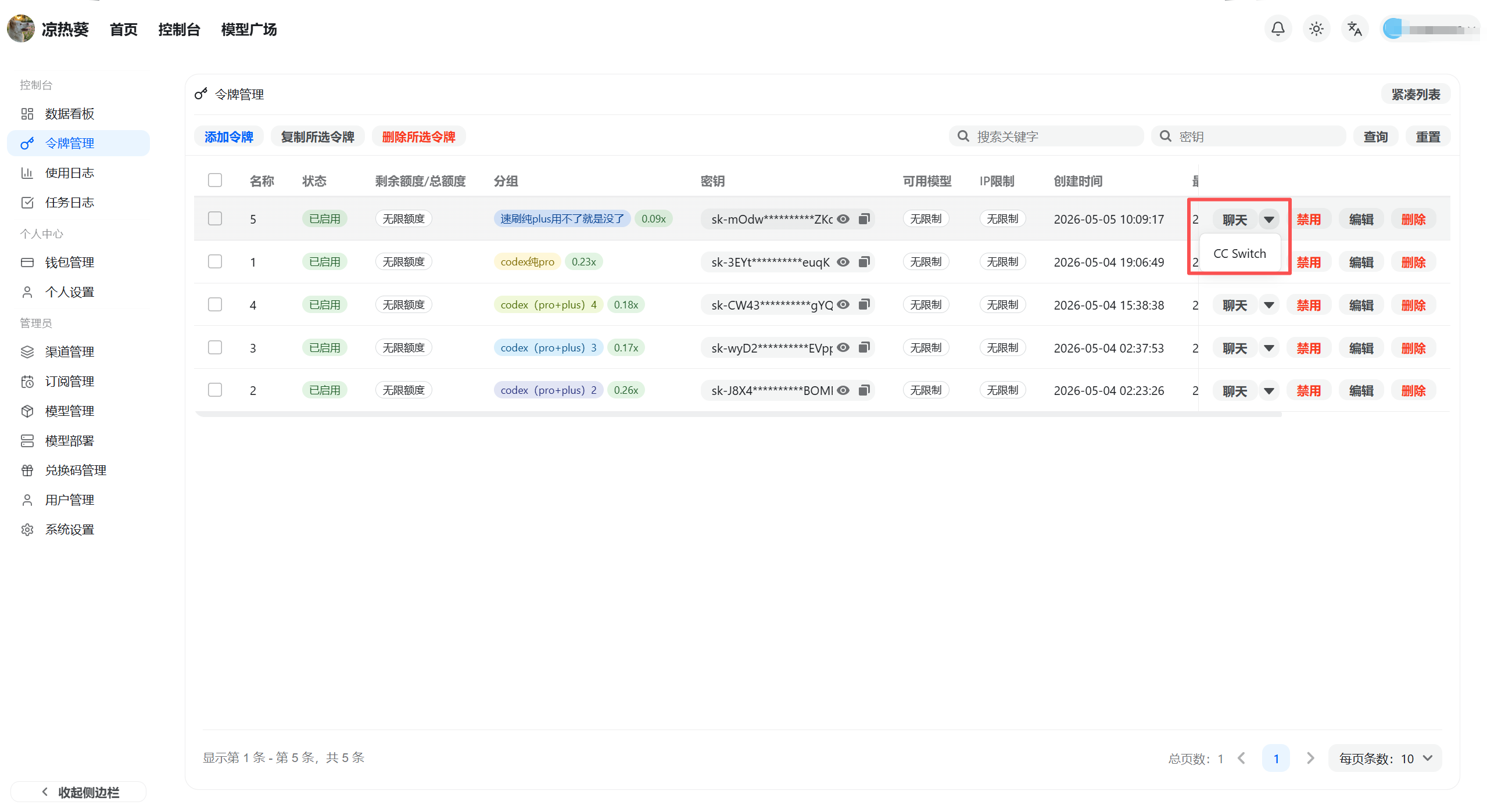1487x812 pixels.
Task: Reveal the sk-3EYt key with eye icon
Action: (x=843, y=262)
